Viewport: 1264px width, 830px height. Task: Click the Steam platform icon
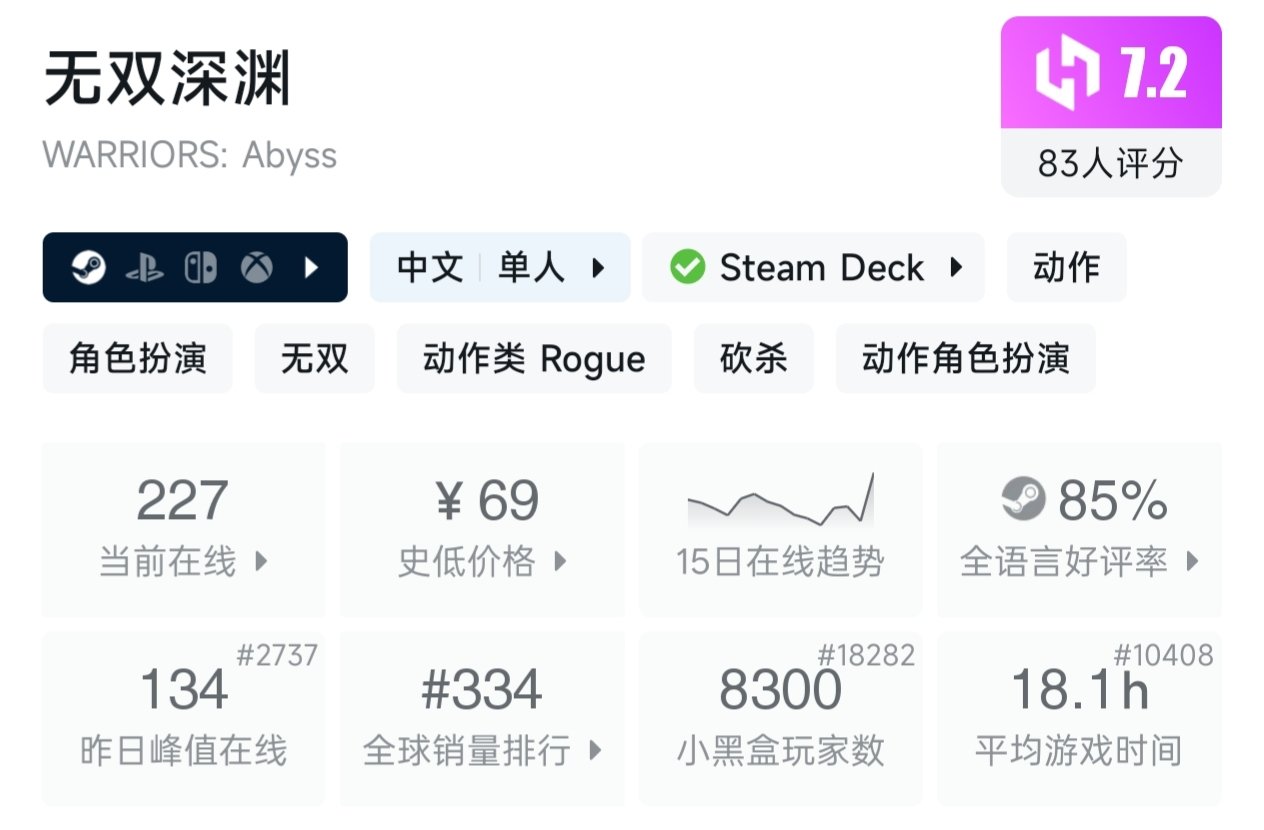point(89,268)
